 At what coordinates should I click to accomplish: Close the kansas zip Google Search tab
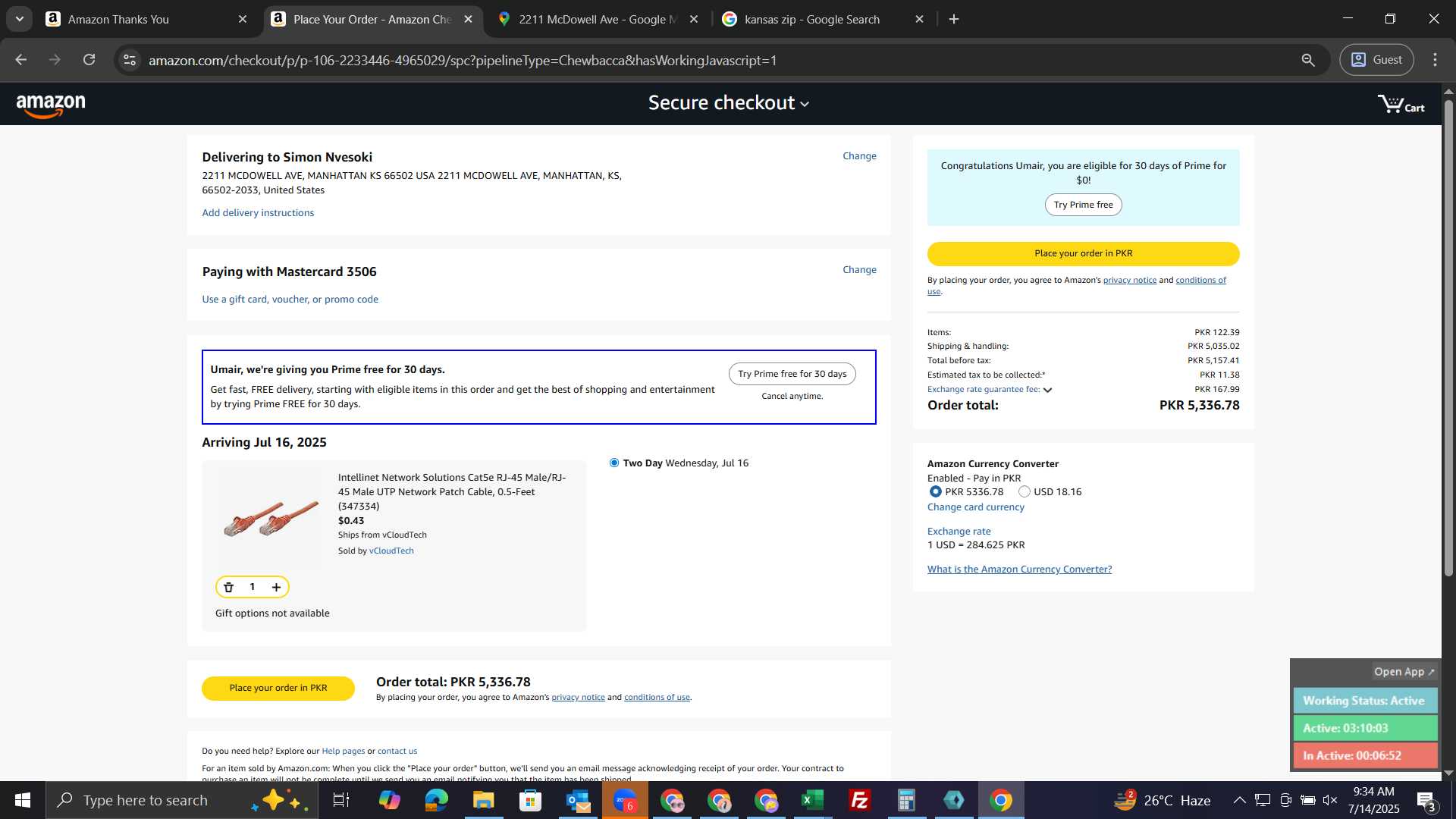(x=920, y=19)
